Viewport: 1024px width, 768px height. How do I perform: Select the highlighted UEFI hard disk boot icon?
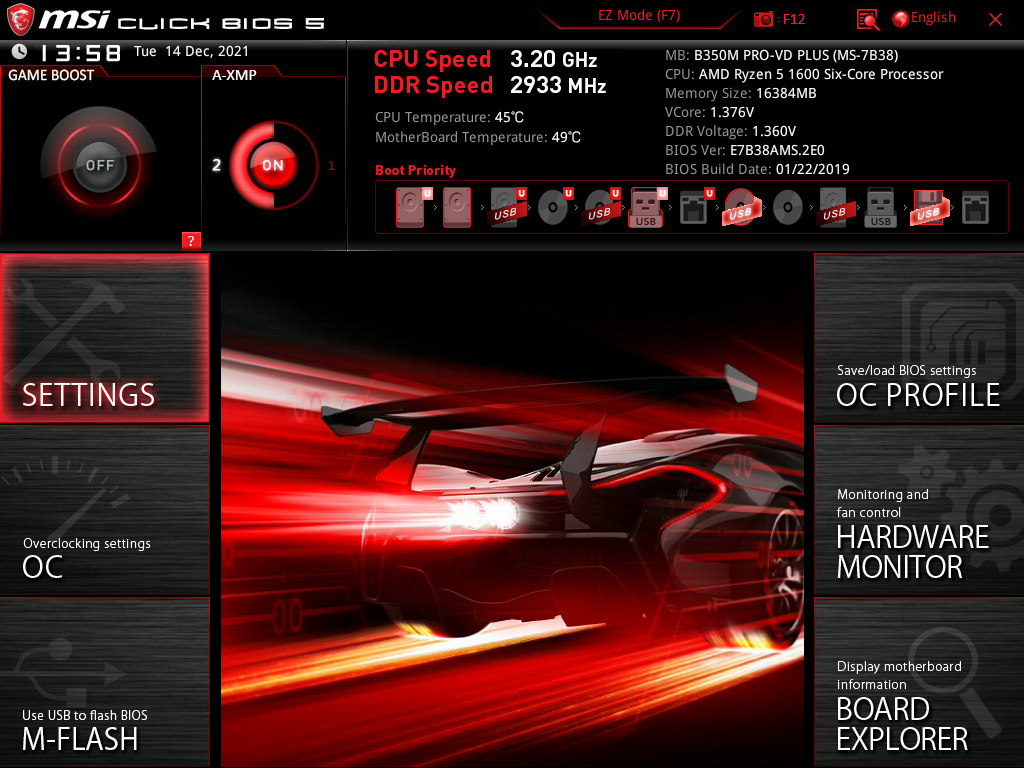(x=413, y=207)
